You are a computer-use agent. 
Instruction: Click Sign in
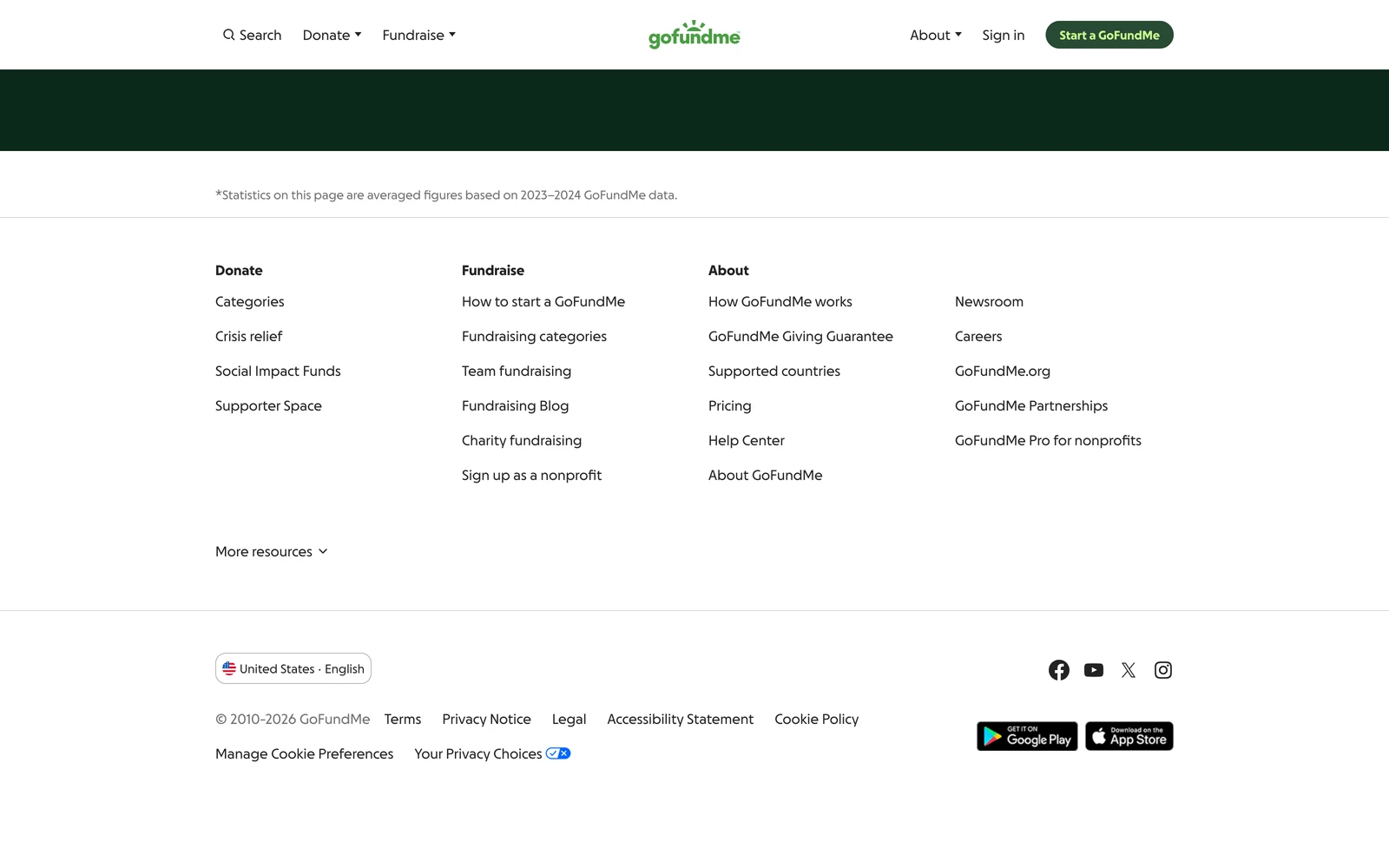(1004, 35)
